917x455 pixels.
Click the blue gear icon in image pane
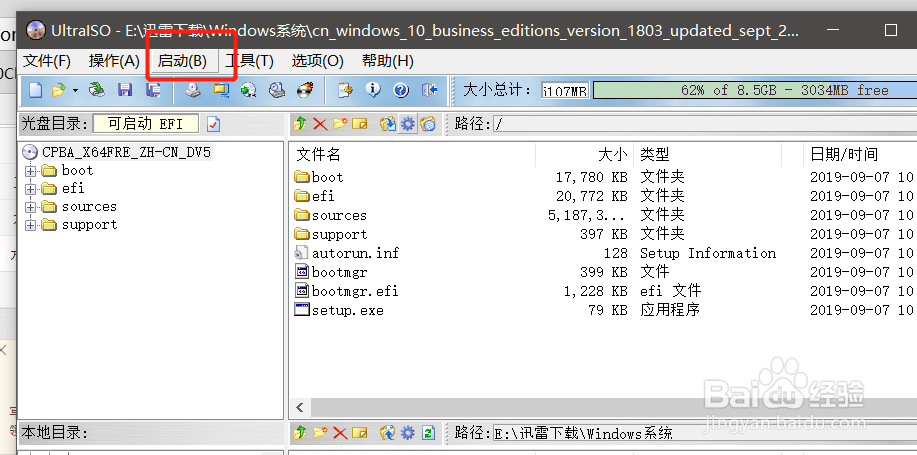click(408, 123)
